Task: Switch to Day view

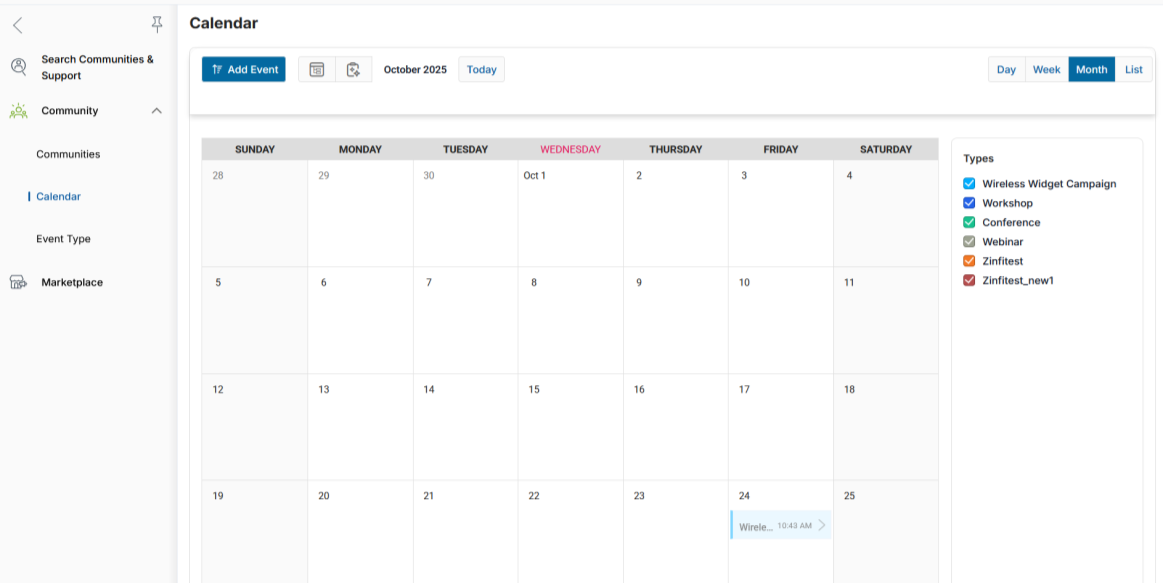Action: [1006, 69]
